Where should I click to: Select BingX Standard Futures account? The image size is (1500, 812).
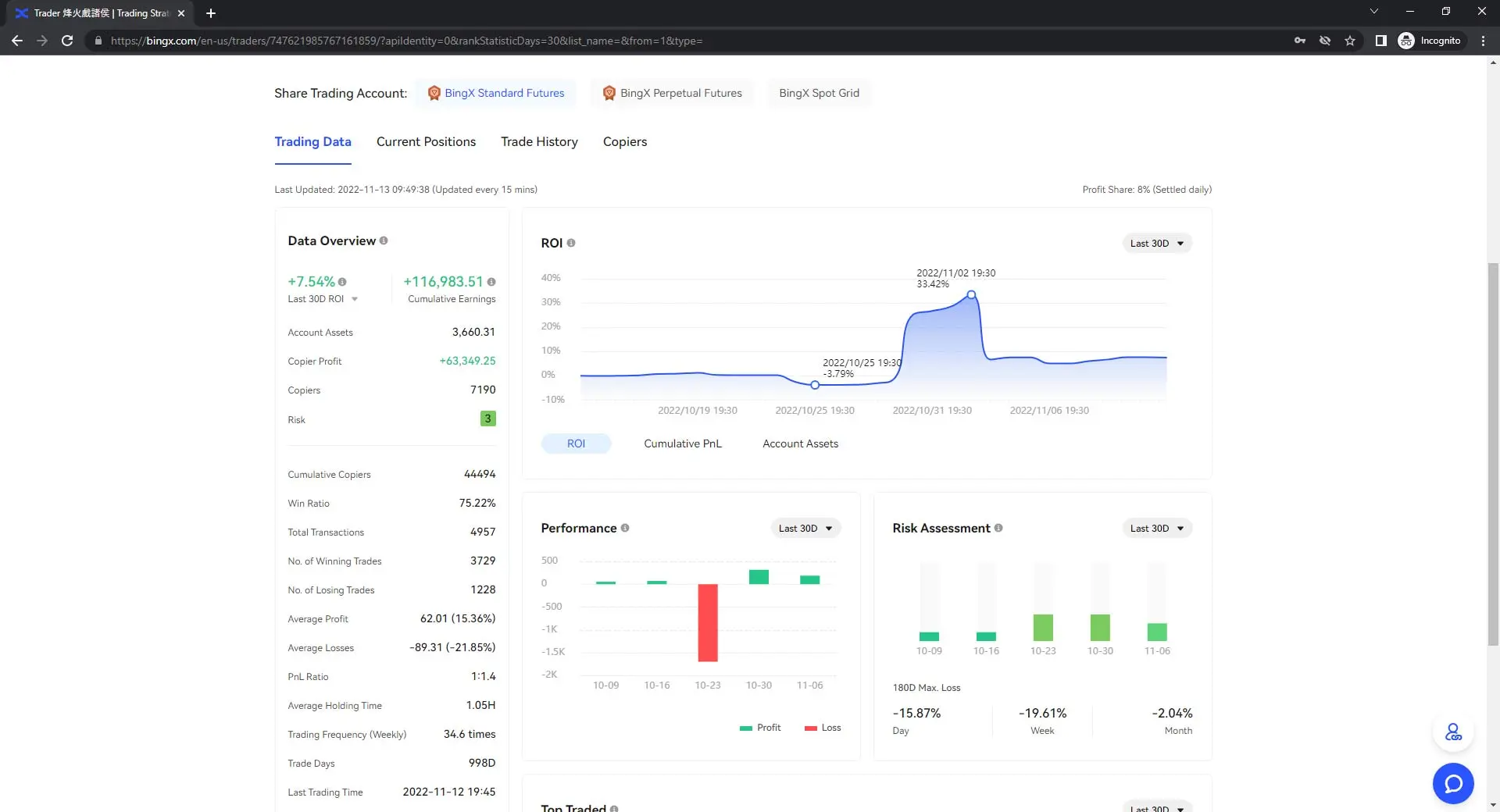pyautogui.click(x=495, y=93)
